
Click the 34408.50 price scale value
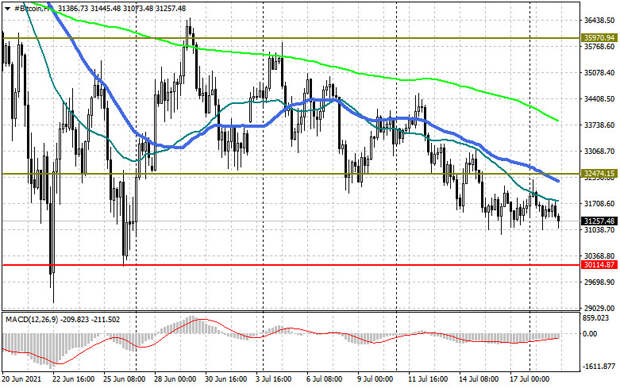[x=599, y=99]
